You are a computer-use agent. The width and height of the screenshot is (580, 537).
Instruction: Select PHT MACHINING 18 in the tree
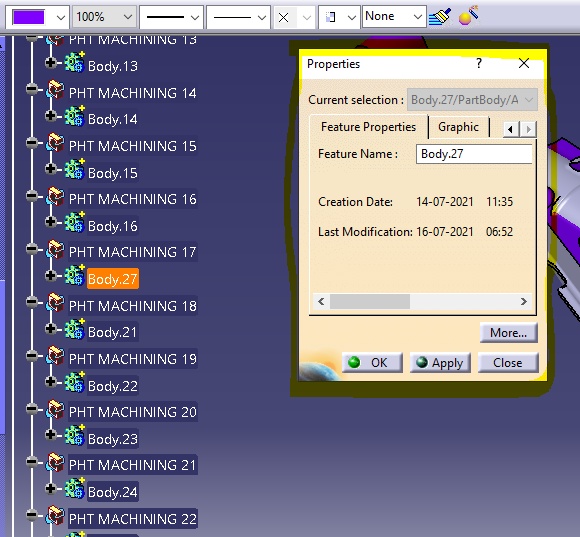(x=132, y=306)
